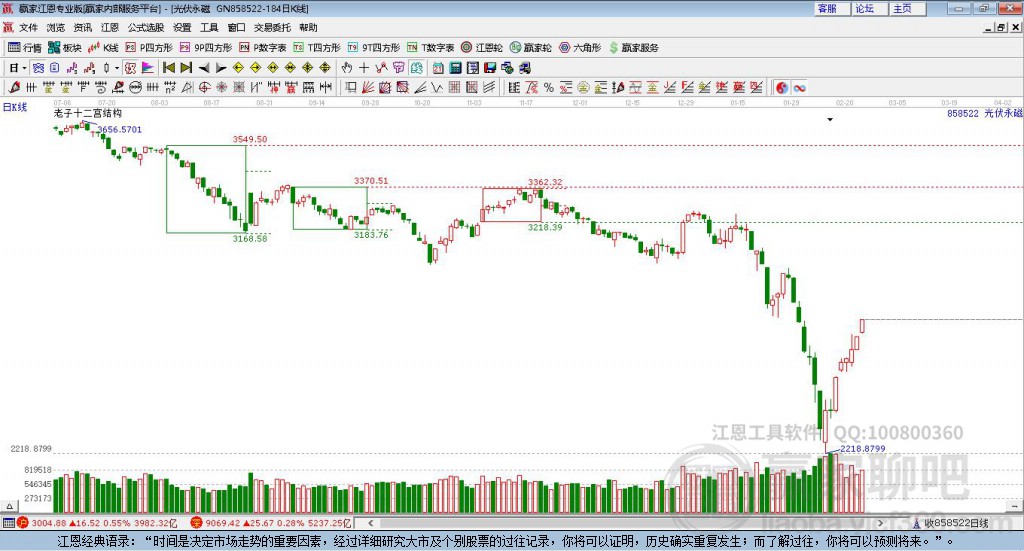Click the 3549.50 price level label
The width and height of the screenshot is (1024, 551).
pos(250,139)
